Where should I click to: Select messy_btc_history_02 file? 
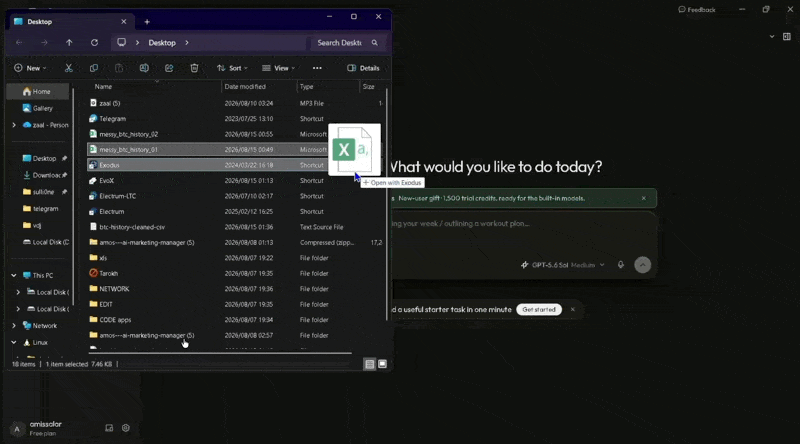(x=129, y=134)
